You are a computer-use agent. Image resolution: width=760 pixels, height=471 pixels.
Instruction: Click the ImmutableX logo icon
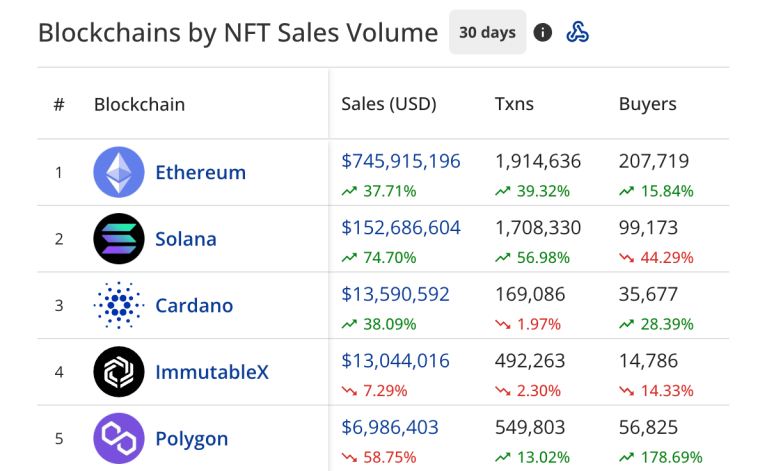[119, 372]
